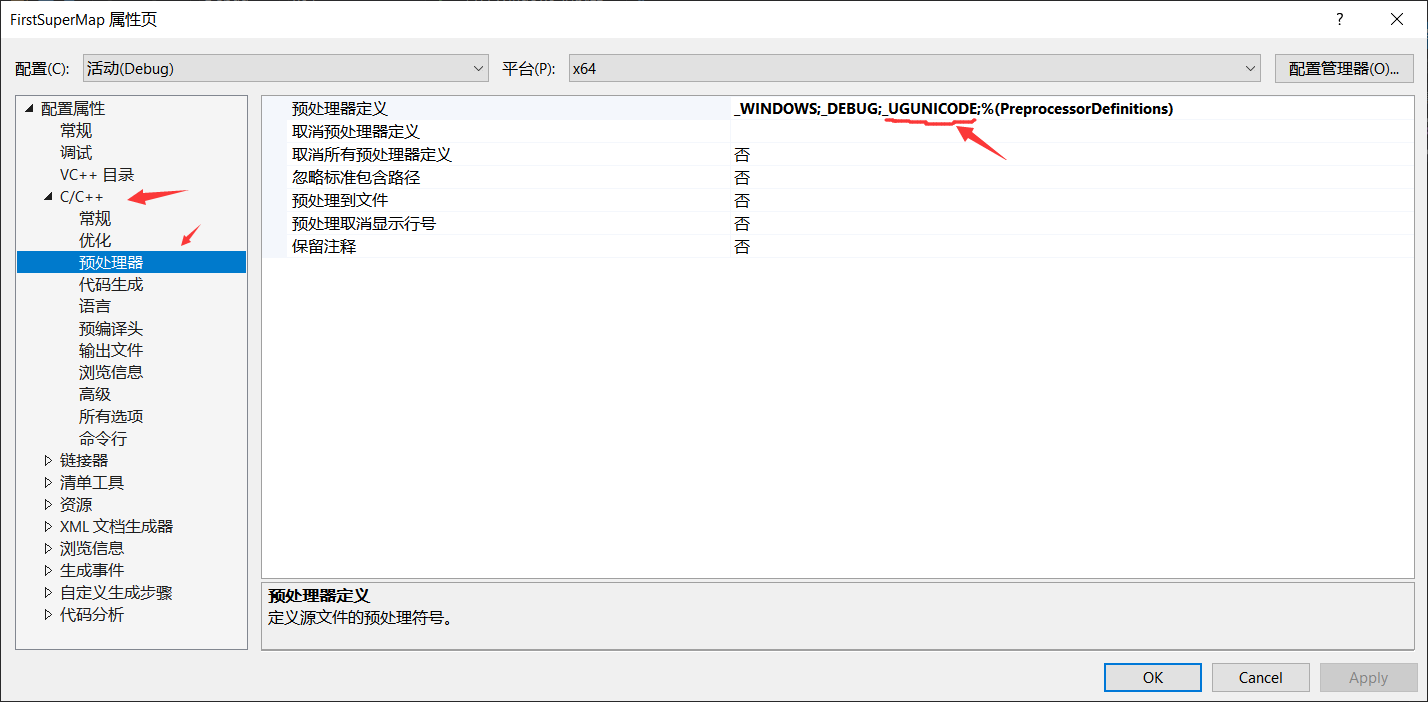Click the 配置管理器(O) button
The image size is (1428, 702).
click(x=1344, y=68)
